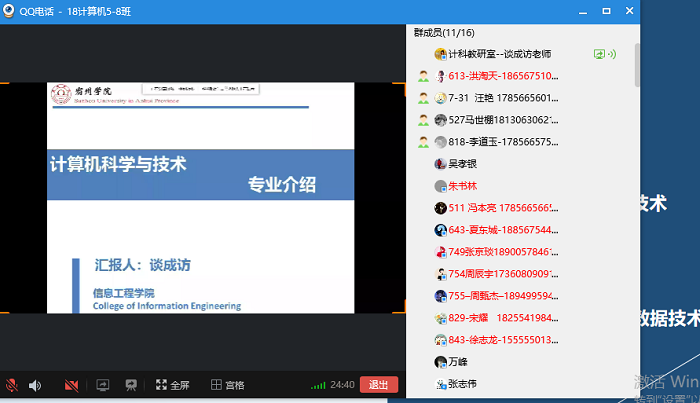The height and width of the screenshot is (403, 700).
Task: Click the avatar of 613-洪海天
Action: [441, 76]
